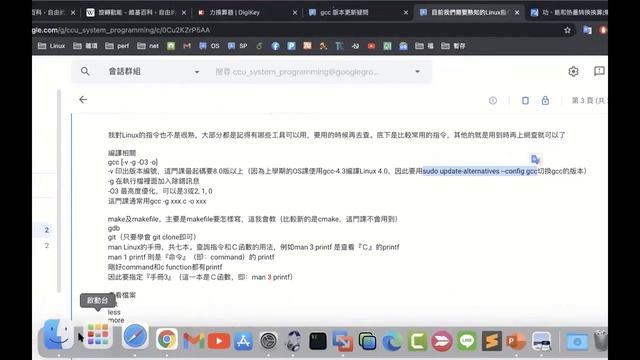
Task: Click the Google Translate icon in address bar
Action: coord(587,30)
